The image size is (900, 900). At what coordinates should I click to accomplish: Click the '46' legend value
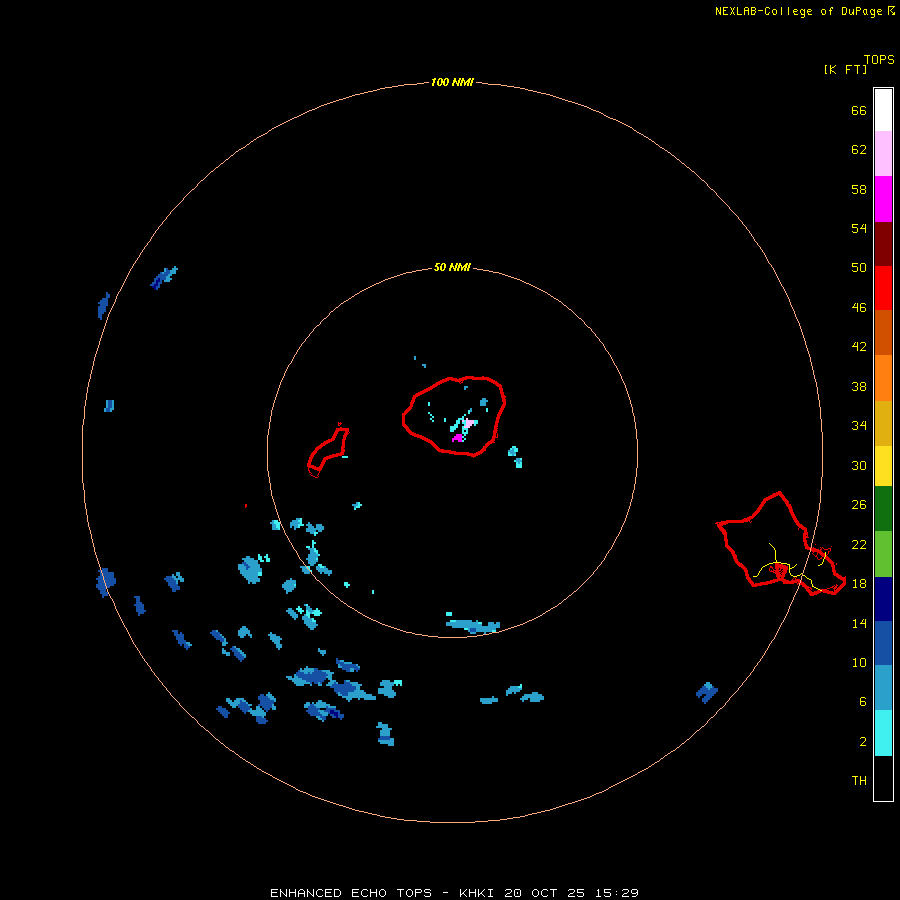(859, 307)
